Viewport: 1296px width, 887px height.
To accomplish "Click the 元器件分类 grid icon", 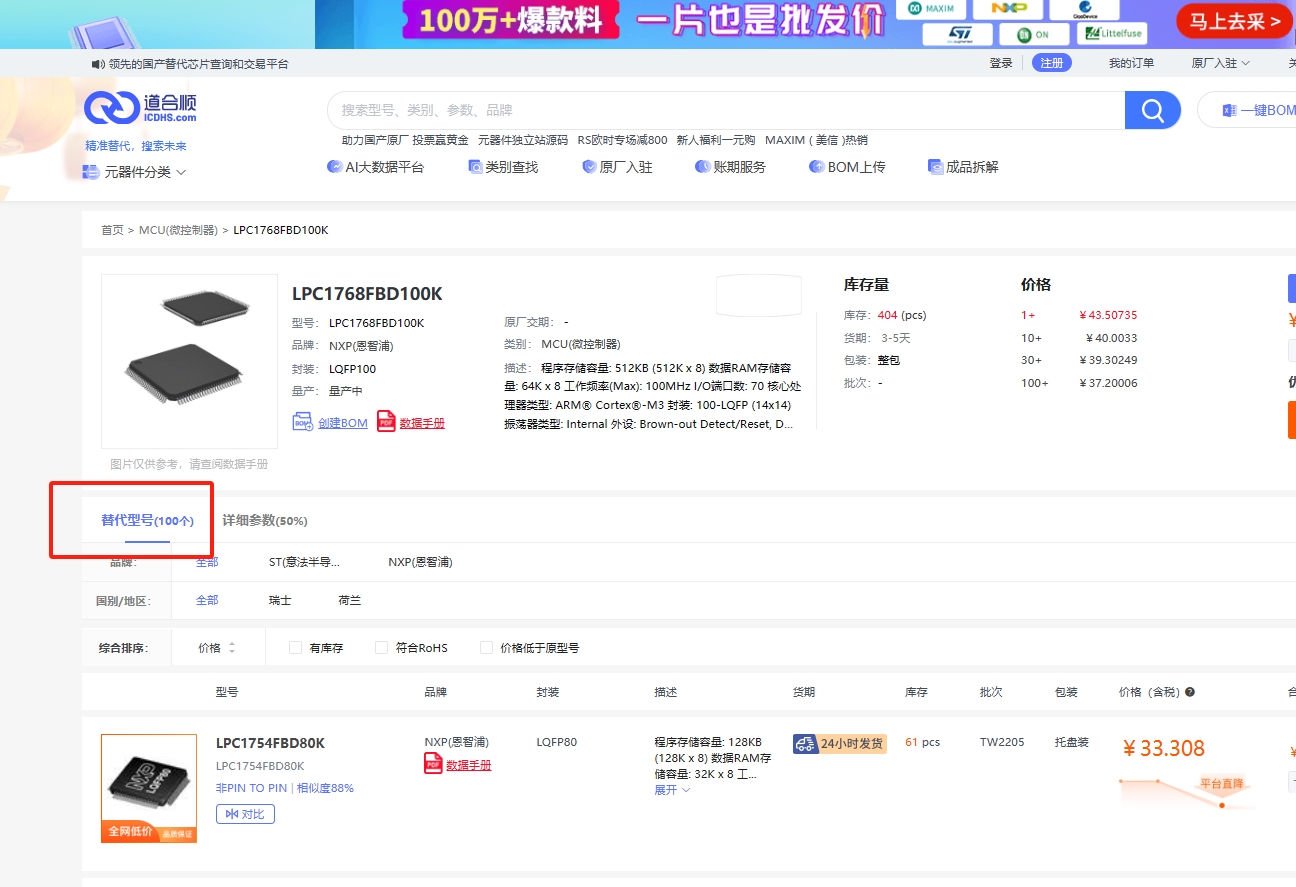I will pyautogui.click(x=90, y=172).
